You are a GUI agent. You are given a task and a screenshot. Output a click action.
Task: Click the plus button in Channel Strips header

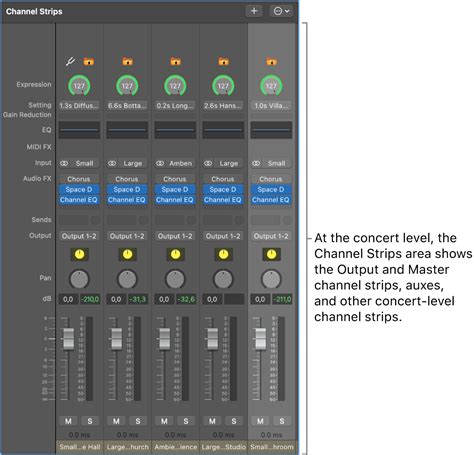(254, 11)
